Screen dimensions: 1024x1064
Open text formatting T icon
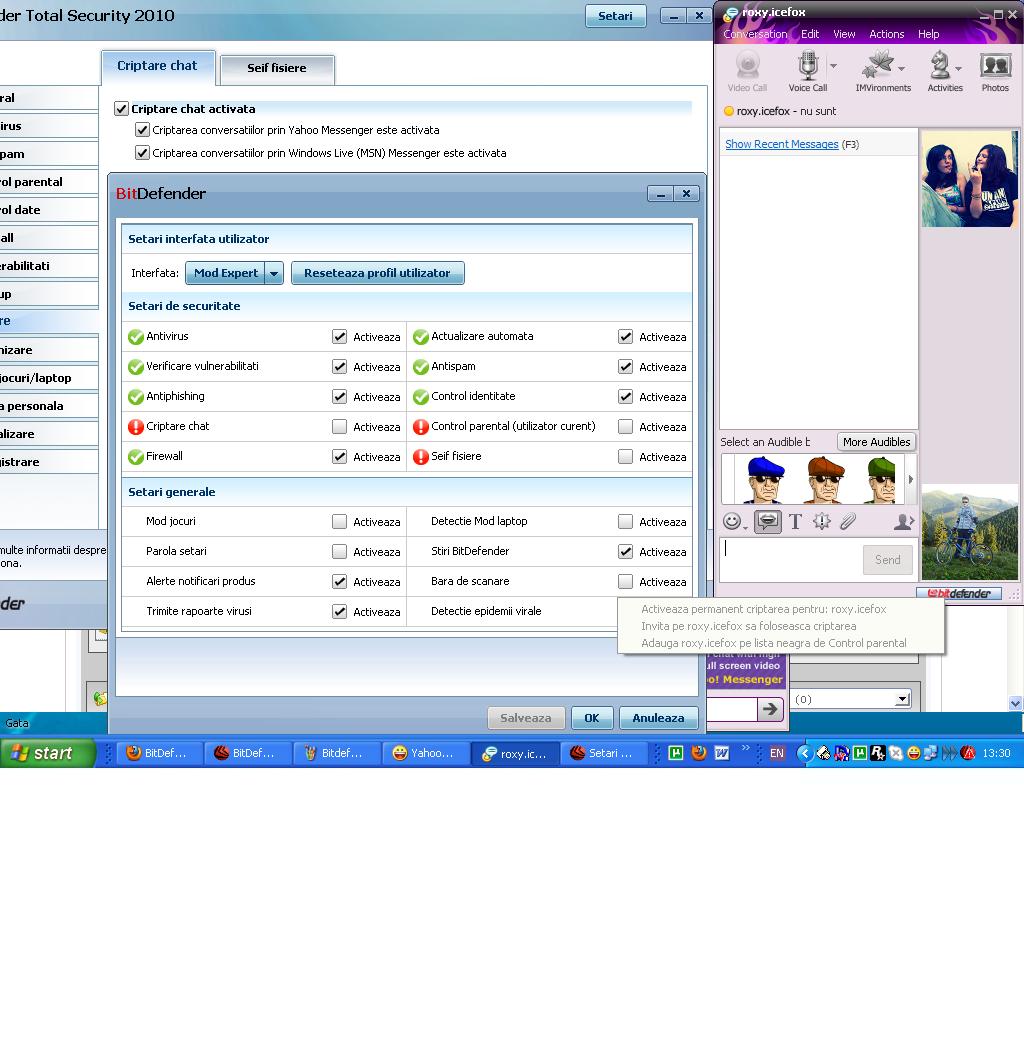point(795,521)
